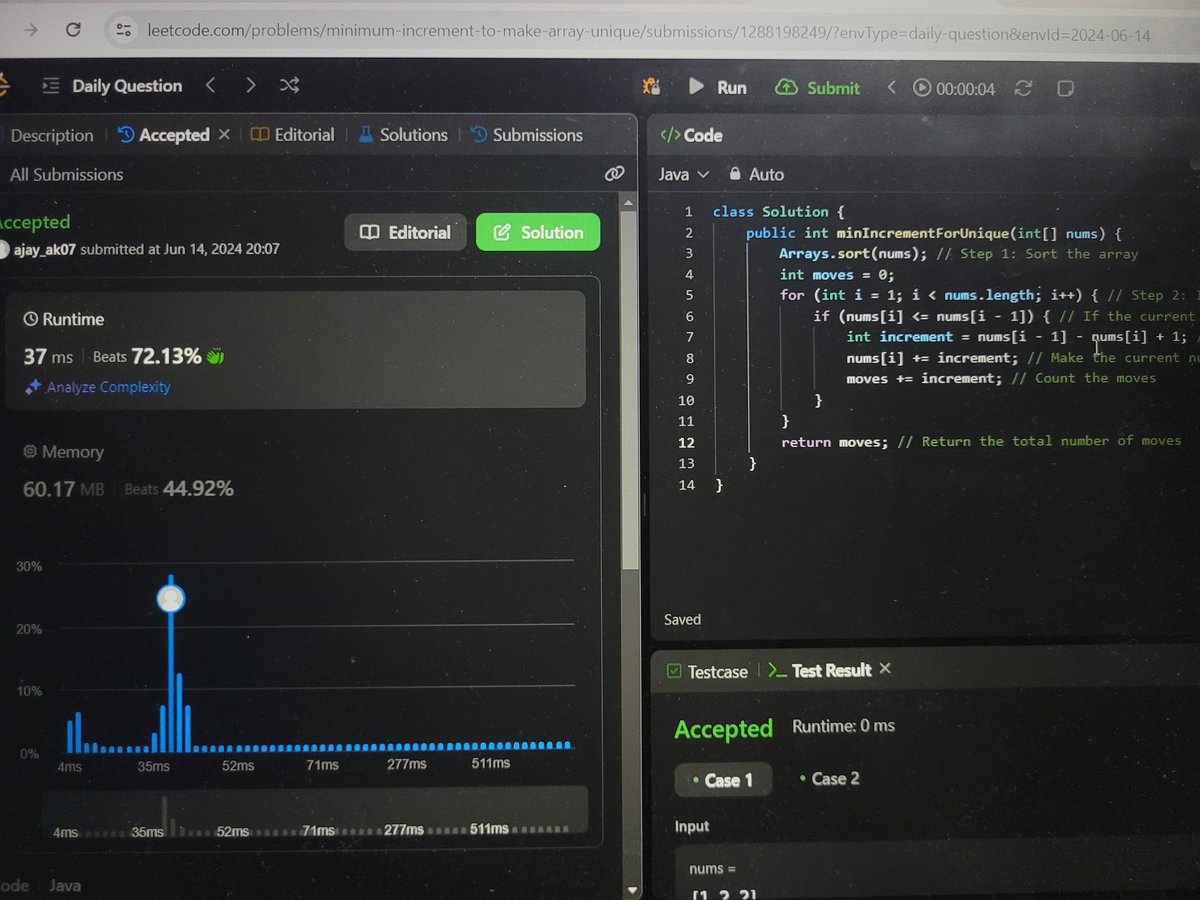Click the highlighted point on runtime chart
Viewport: 1200px width, 900px height.
[171, 598]
